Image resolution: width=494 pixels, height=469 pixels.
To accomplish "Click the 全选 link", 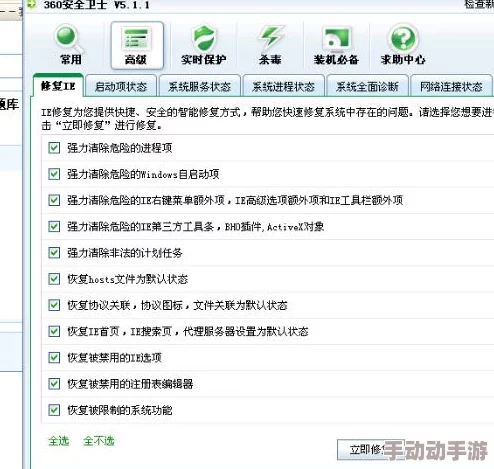I will (59, 441).
